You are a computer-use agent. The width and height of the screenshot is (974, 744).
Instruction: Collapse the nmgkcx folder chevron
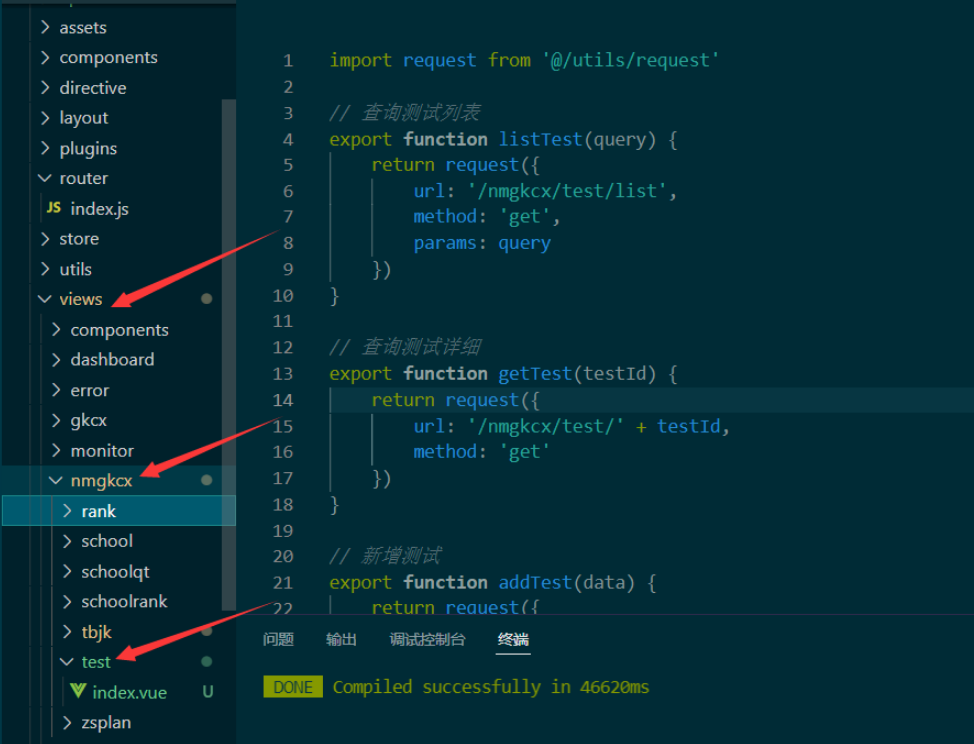(x=56, y=481)
